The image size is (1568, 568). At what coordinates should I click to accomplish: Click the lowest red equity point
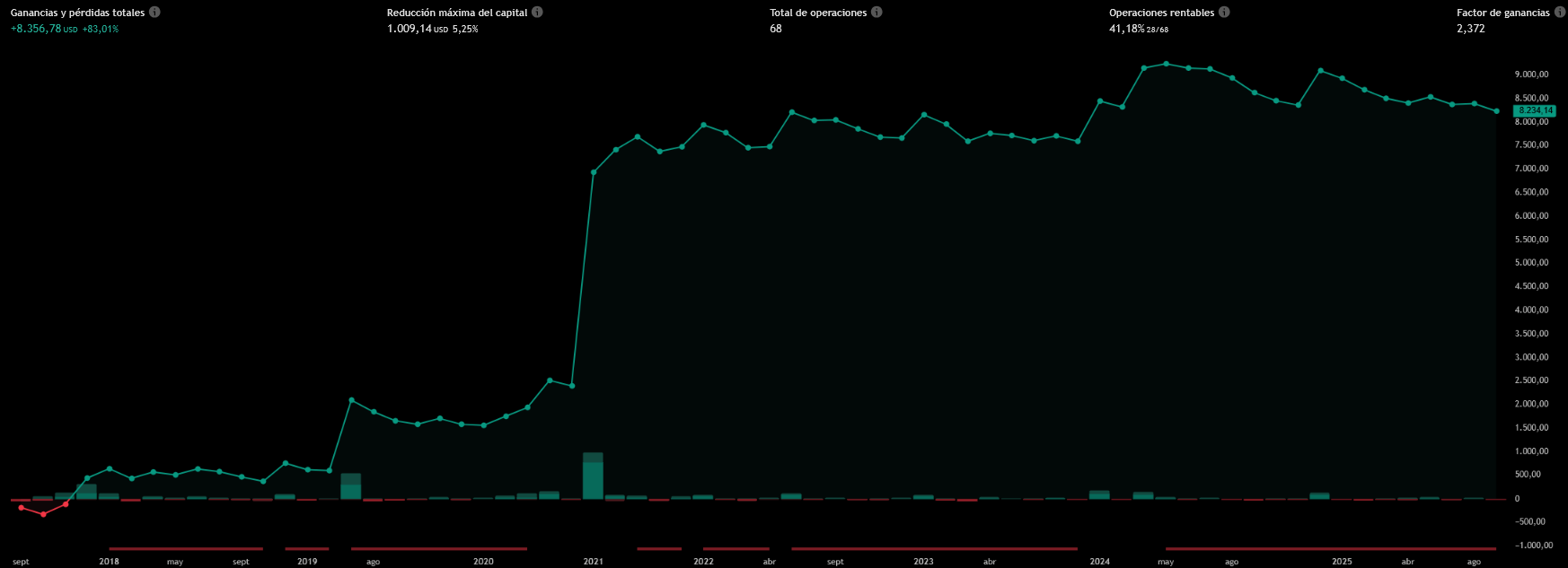43,514
